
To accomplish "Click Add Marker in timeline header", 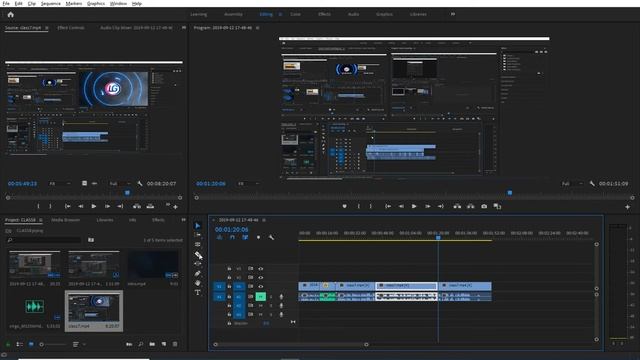I will [258, 237].
